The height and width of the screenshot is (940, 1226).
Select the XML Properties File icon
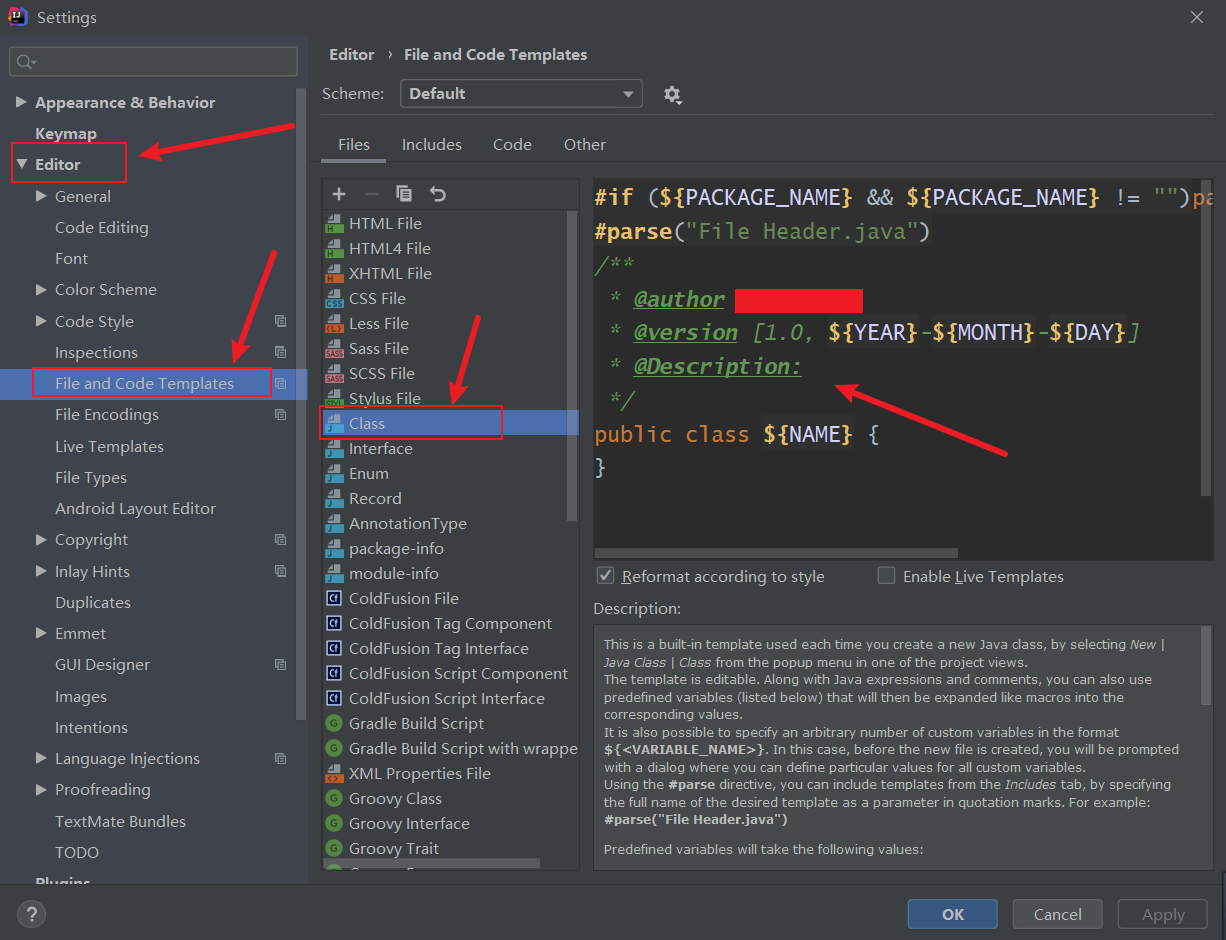coord(335,774)
